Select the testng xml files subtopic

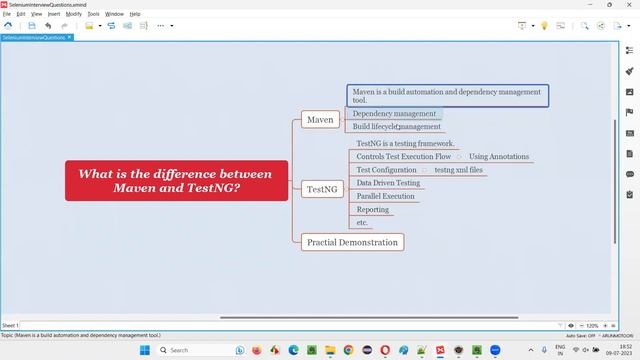coord(458,170)
